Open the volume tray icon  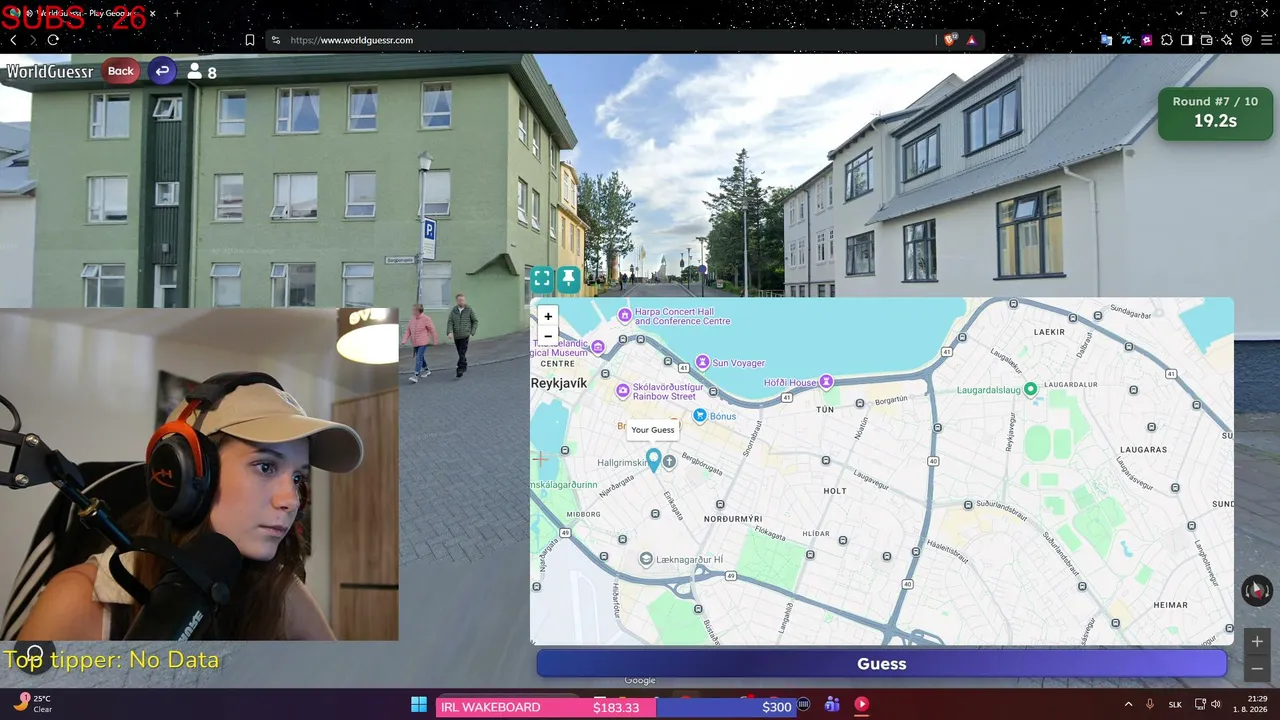(x=1216, y=705)
